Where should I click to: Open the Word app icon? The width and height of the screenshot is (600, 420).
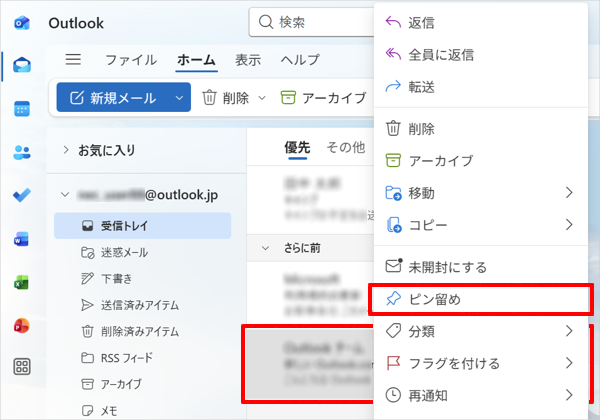tap(21, 239)
